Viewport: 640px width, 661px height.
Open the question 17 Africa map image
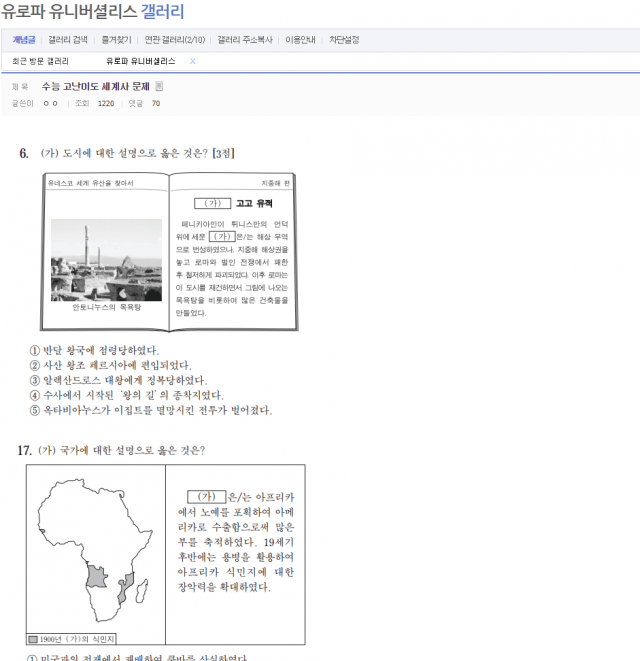coord(166,555)
